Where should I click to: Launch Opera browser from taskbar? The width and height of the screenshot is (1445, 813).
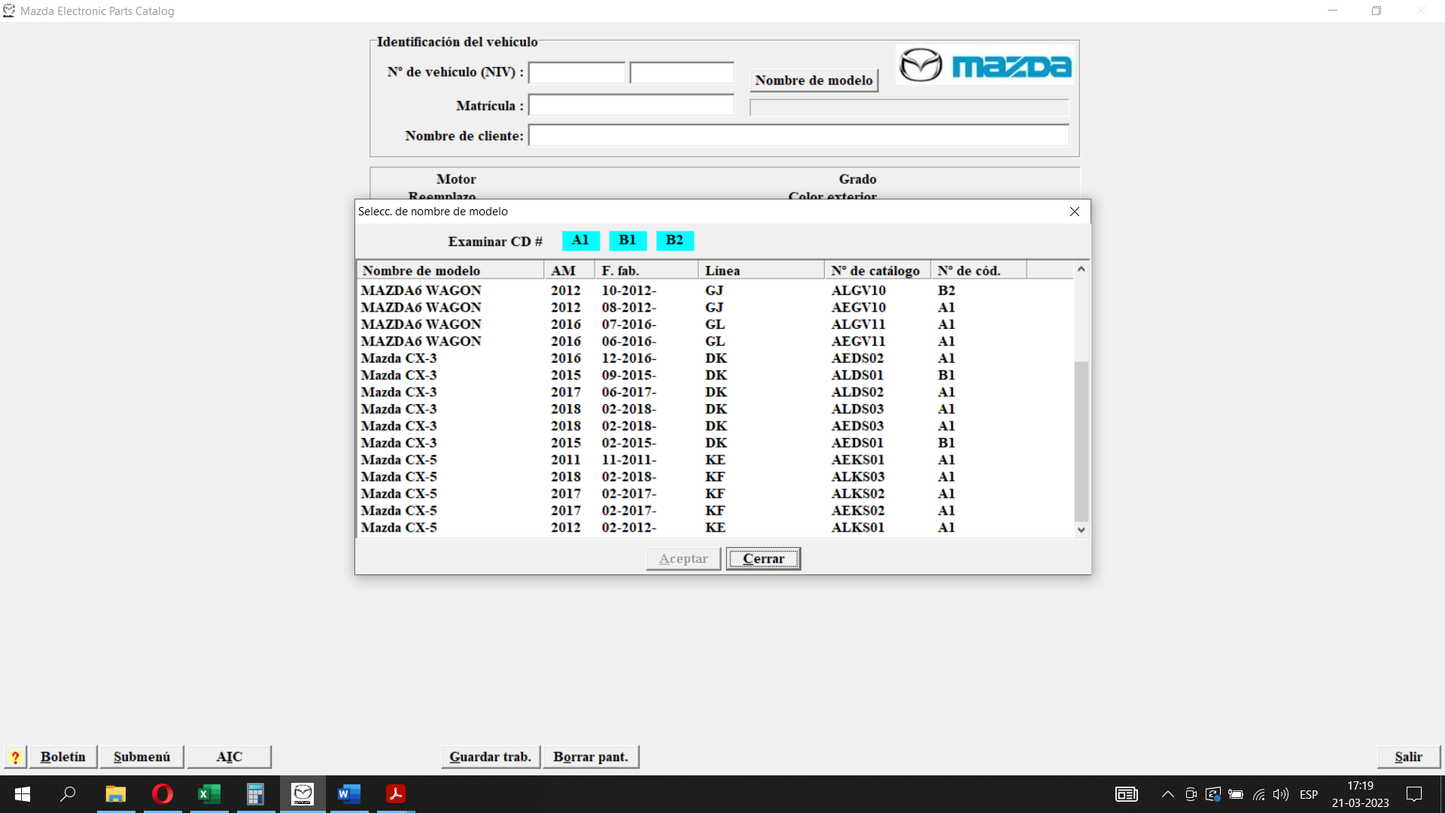tap(162, 794)
